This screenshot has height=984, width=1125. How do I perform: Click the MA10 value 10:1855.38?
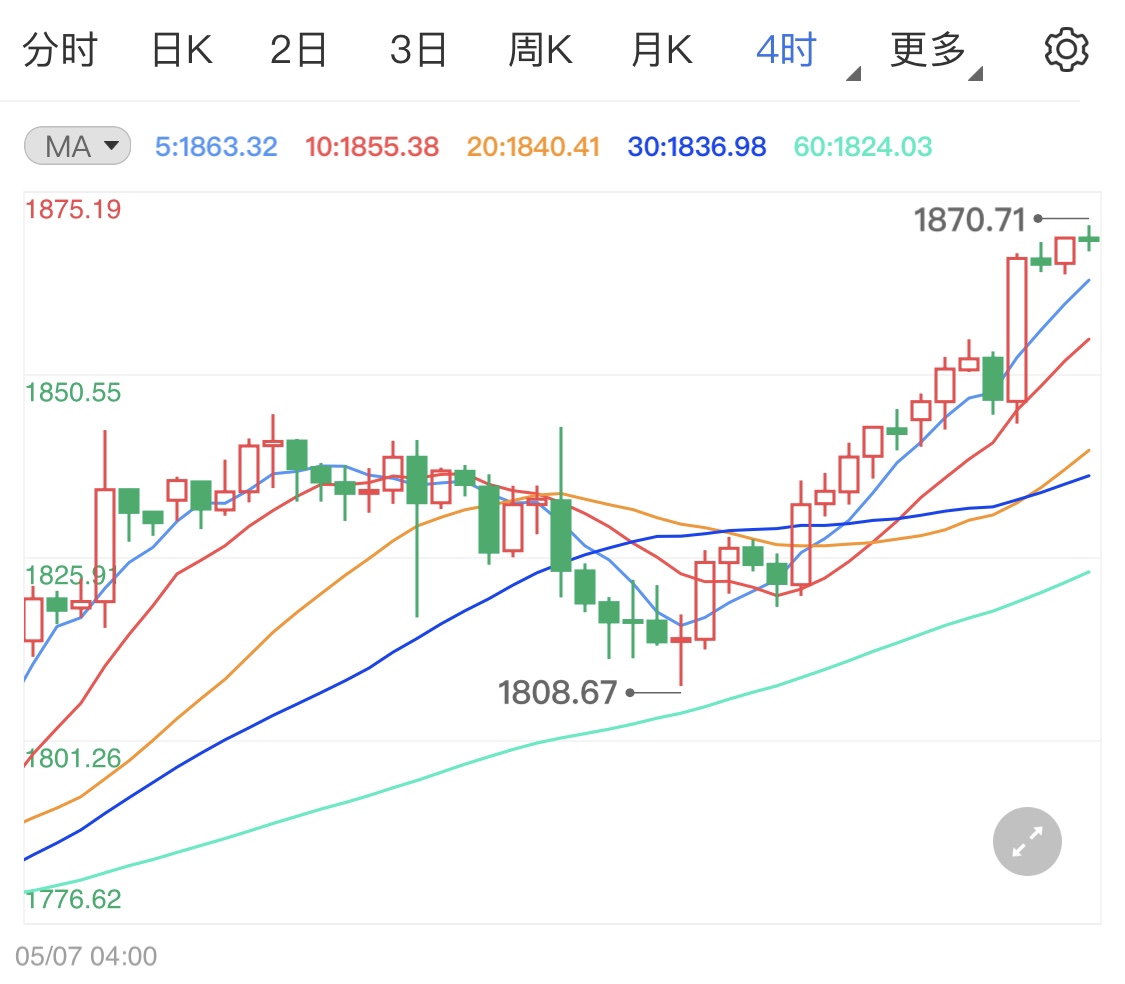(x=372, y=146)
